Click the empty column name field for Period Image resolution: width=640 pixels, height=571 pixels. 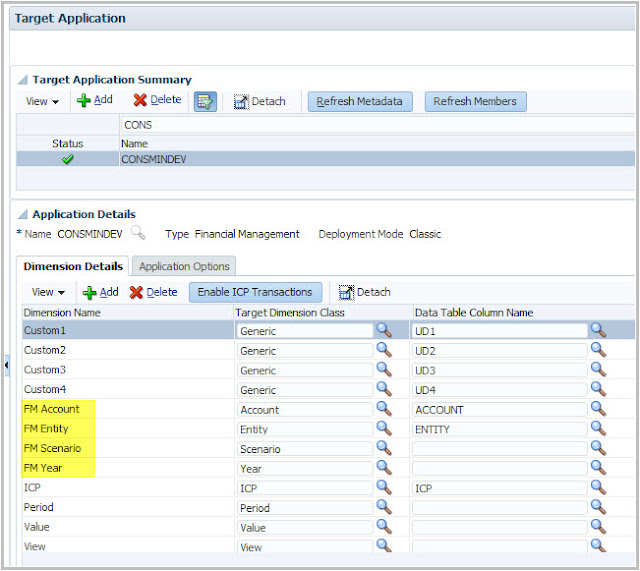(500, 508)
